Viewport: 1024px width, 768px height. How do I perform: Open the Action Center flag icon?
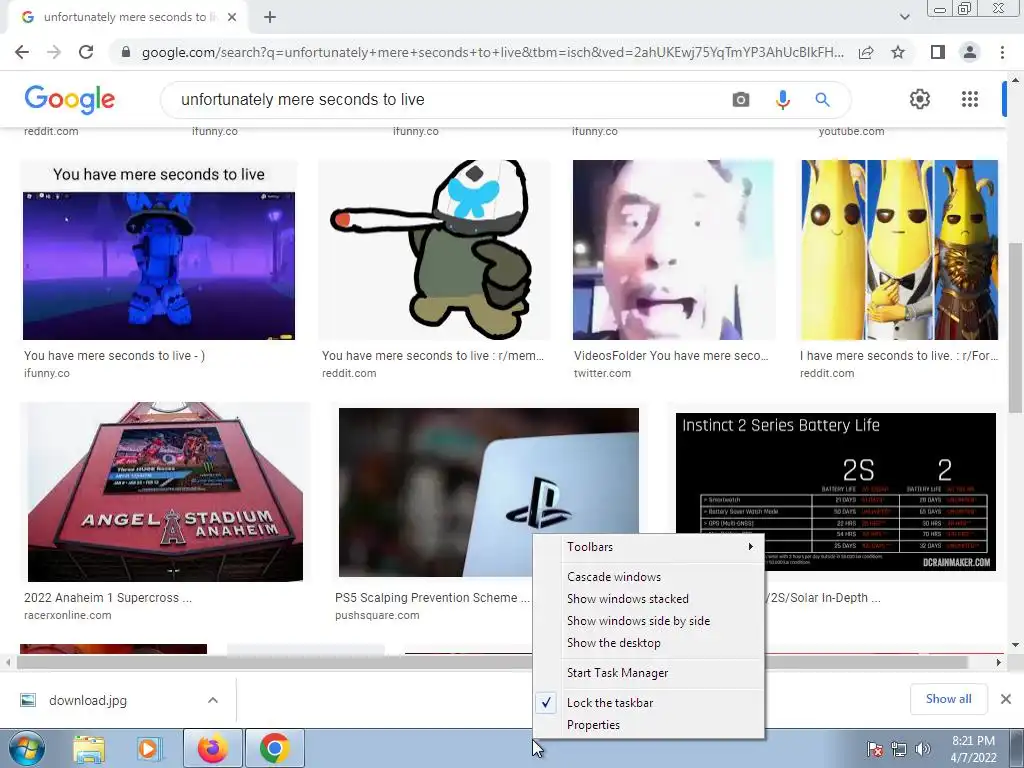point(874,748)
